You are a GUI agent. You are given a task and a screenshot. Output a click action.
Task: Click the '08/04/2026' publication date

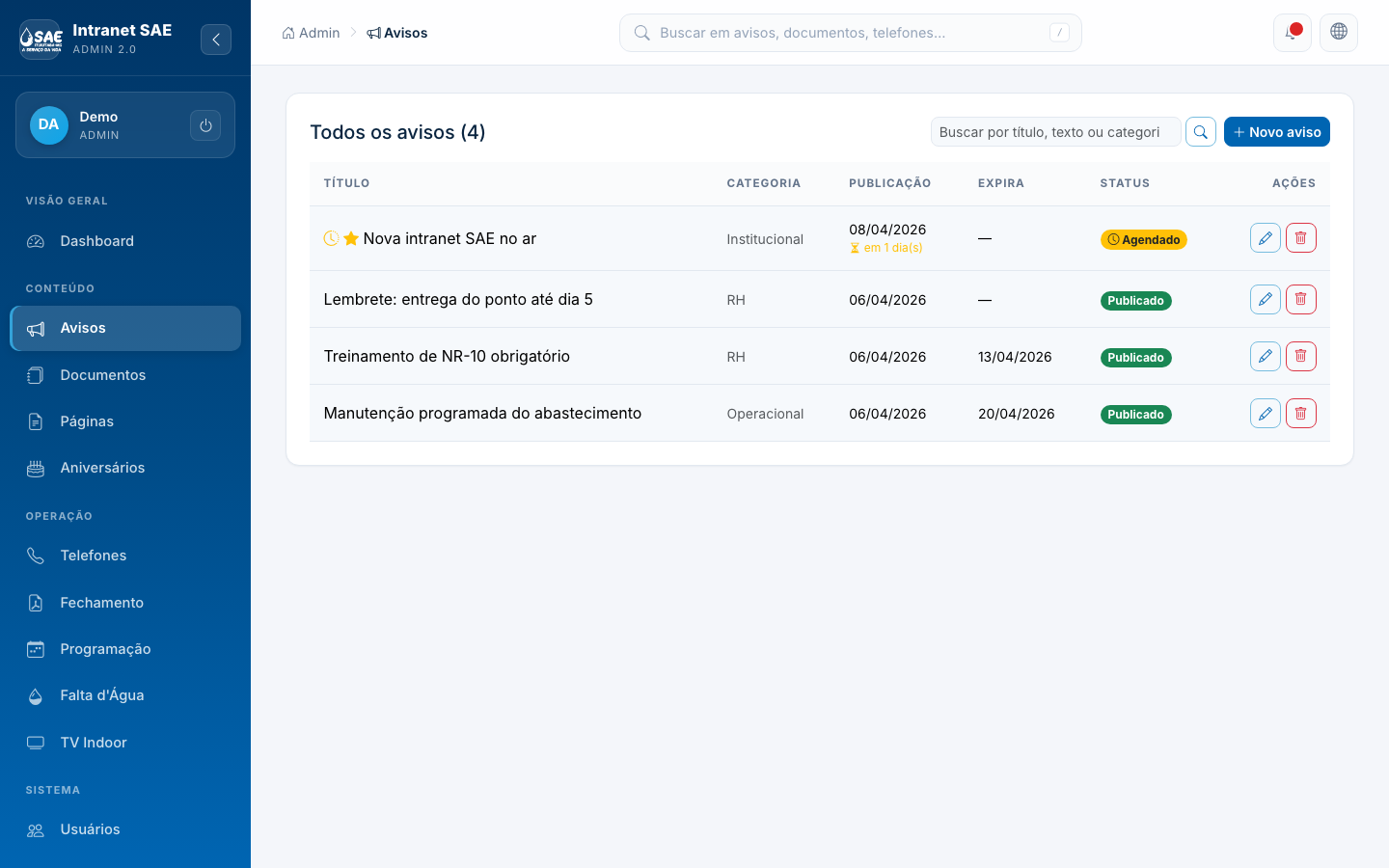(887, 230)
